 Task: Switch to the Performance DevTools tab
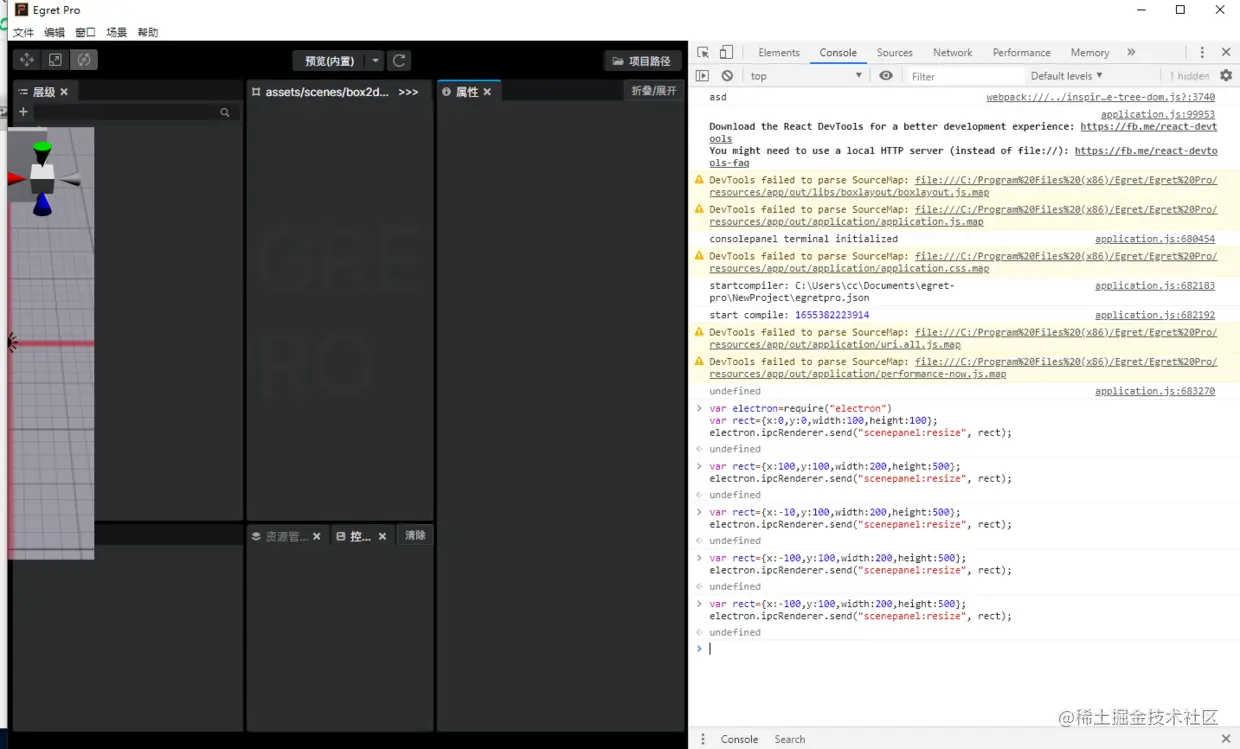pos(1021,53)
